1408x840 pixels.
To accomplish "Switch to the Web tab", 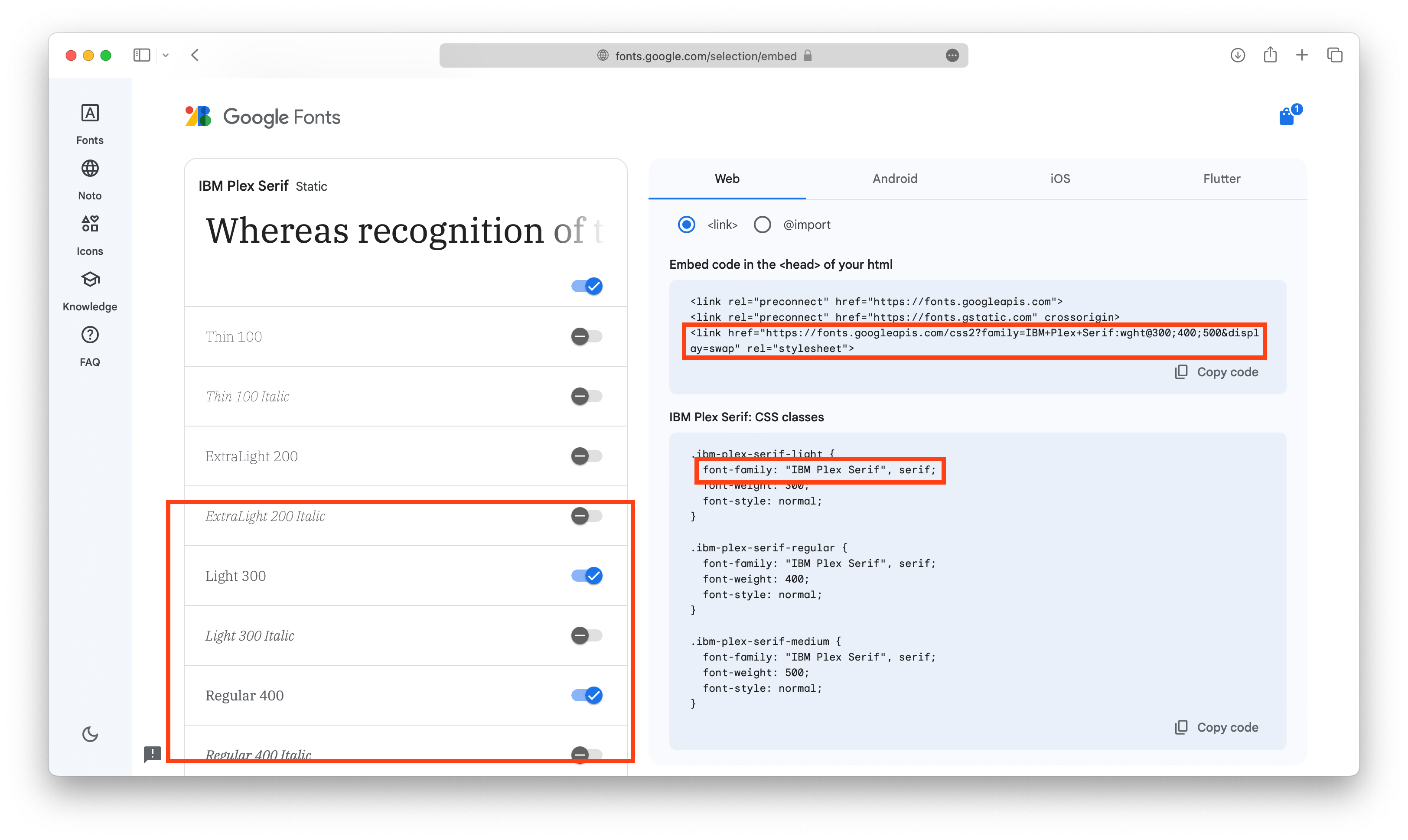I will click(727, 179).
